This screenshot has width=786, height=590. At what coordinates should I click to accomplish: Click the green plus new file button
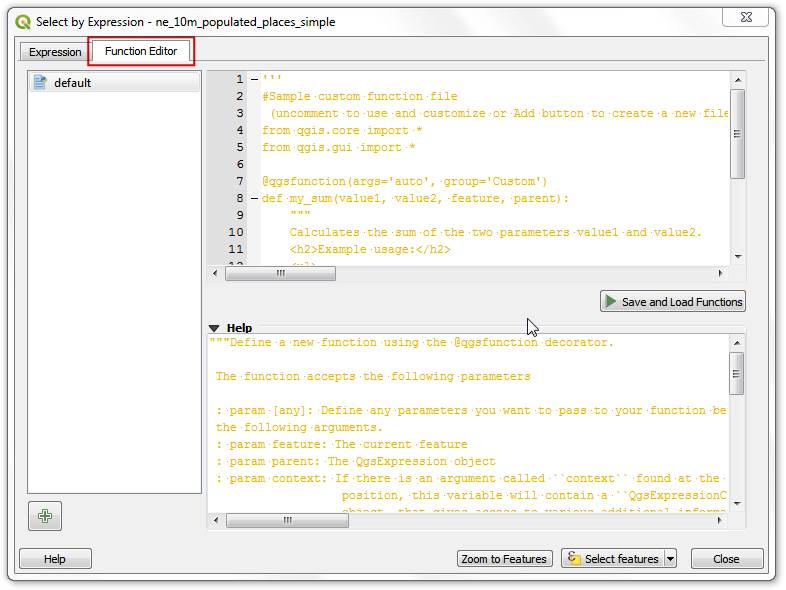click(44, 516)
